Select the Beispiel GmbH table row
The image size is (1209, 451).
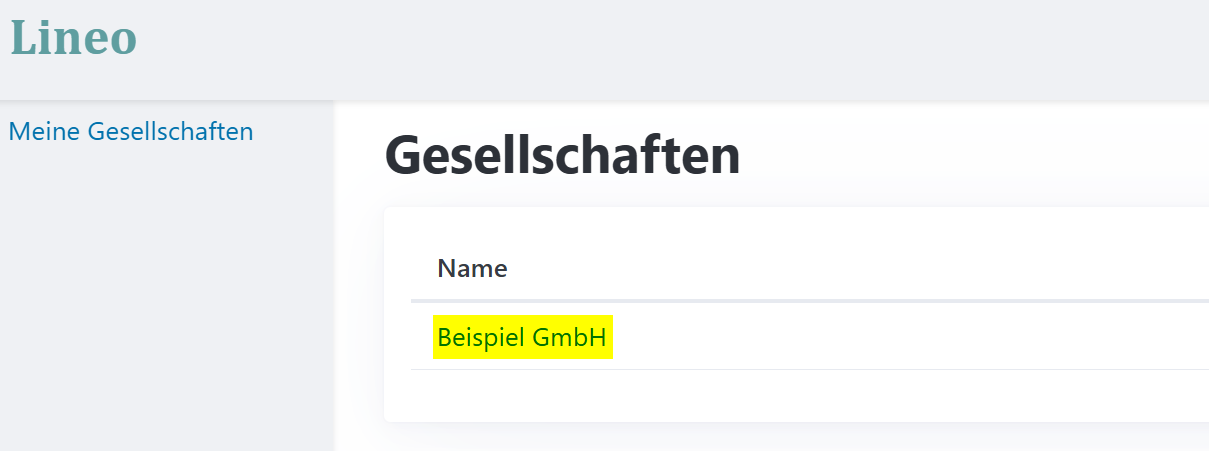pos(809,336)
